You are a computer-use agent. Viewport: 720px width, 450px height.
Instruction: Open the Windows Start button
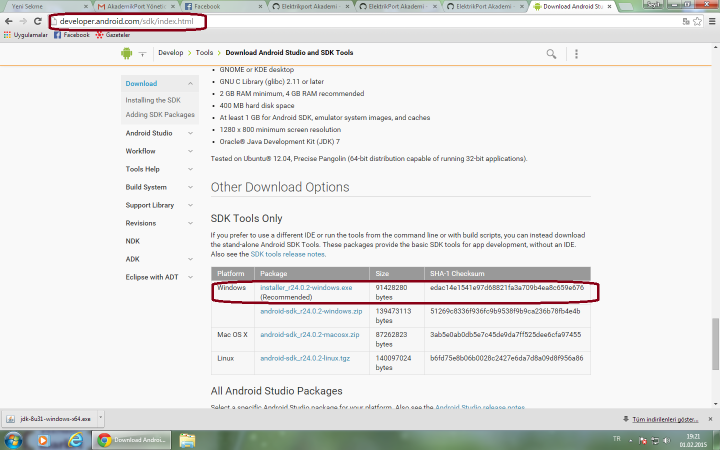coord(12,440)
